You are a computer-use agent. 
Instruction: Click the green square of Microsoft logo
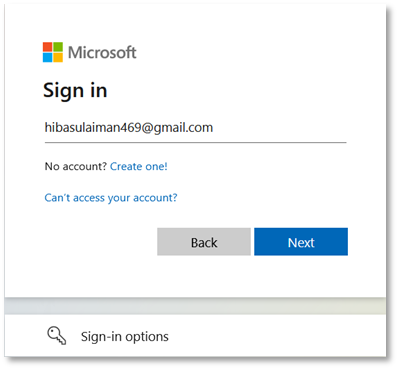point(58,47)
